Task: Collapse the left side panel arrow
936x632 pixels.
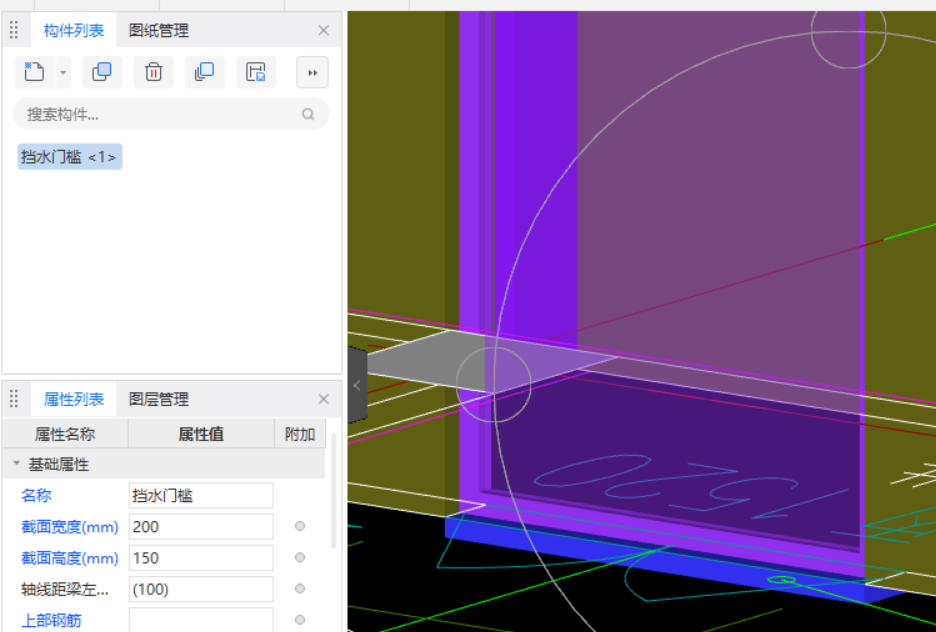Action: click(357, 385)
